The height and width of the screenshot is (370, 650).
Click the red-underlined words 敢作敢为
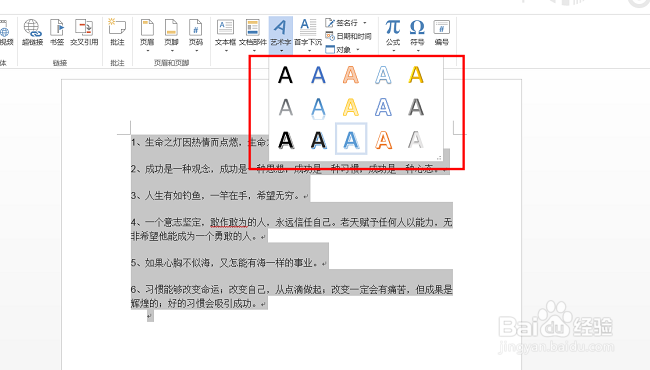[228, 222]
